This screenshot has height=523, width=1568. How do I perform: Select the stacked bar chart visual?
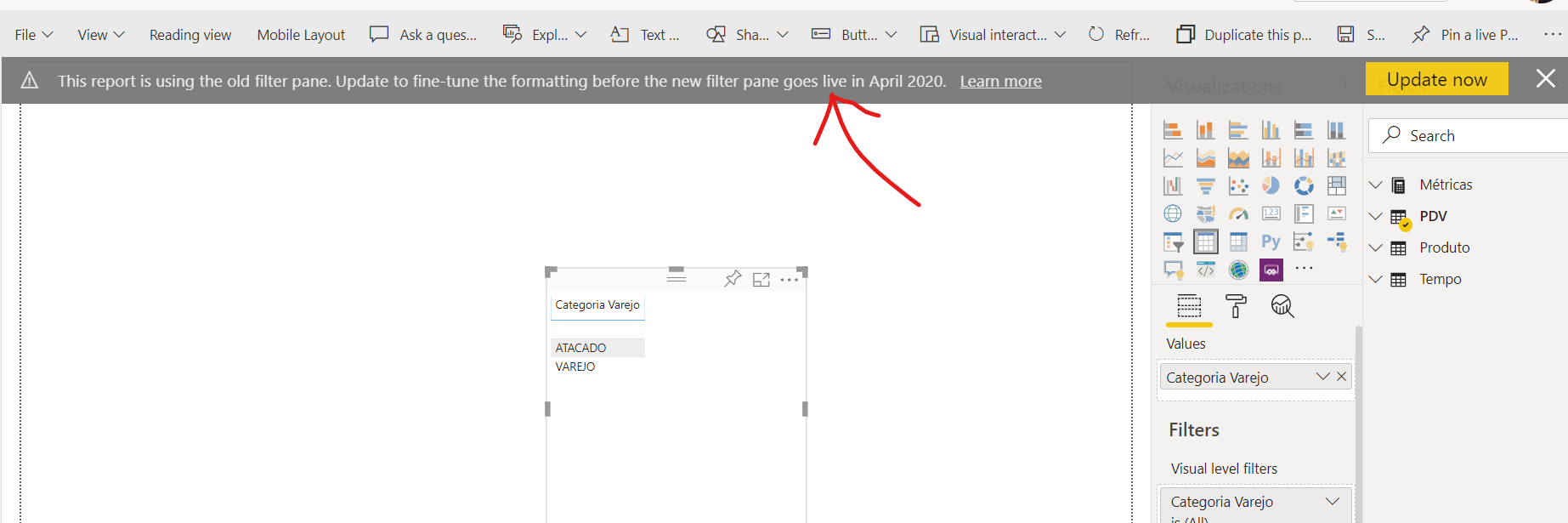[x=1173, y=130]
